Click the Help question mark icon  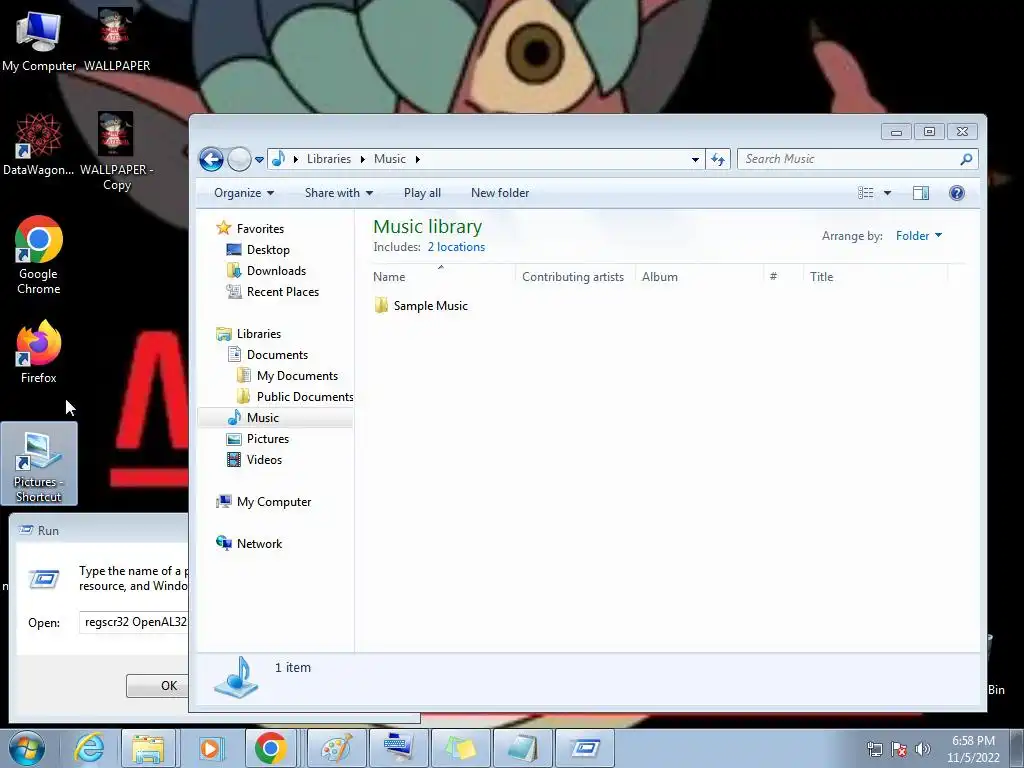(957, 193)
